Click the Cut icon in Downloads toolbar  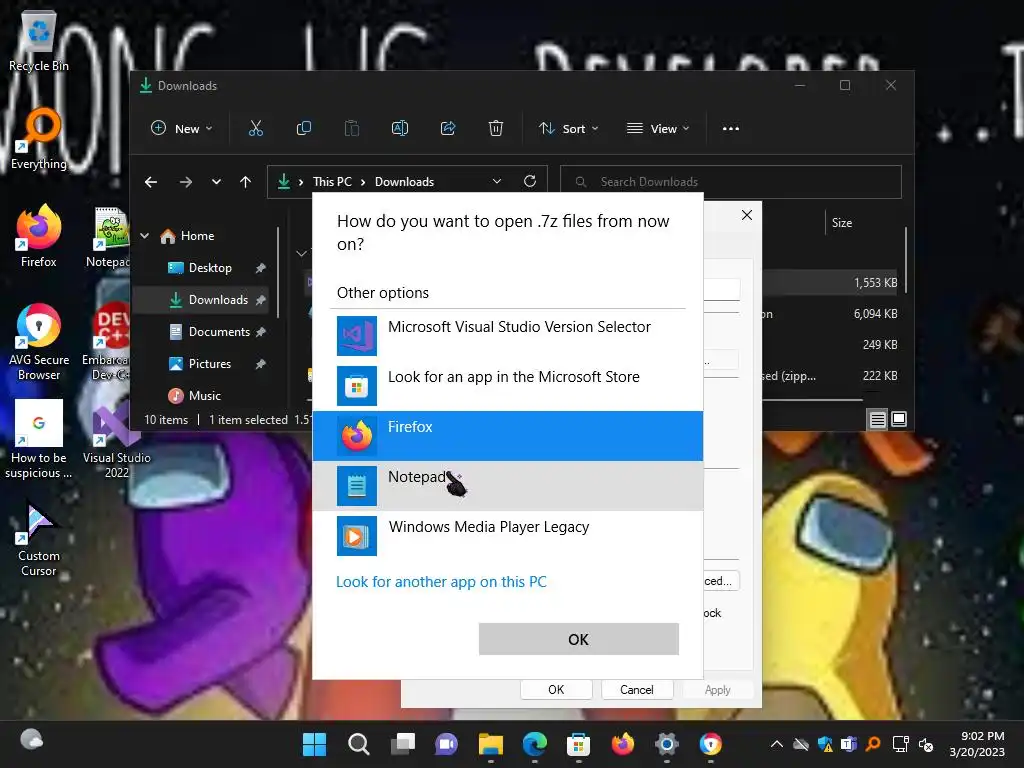[256, 129]
